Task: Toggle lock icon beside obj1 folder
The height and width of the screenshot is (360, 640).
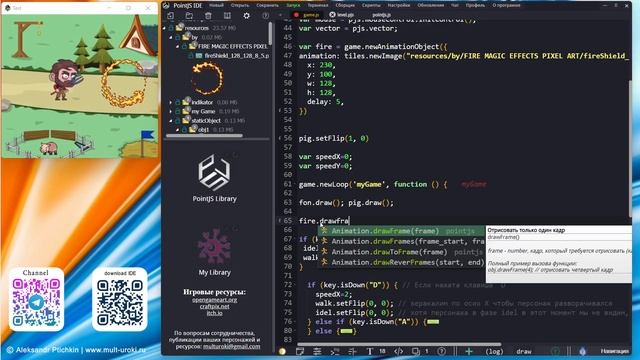Action: [x=184, y=130]
